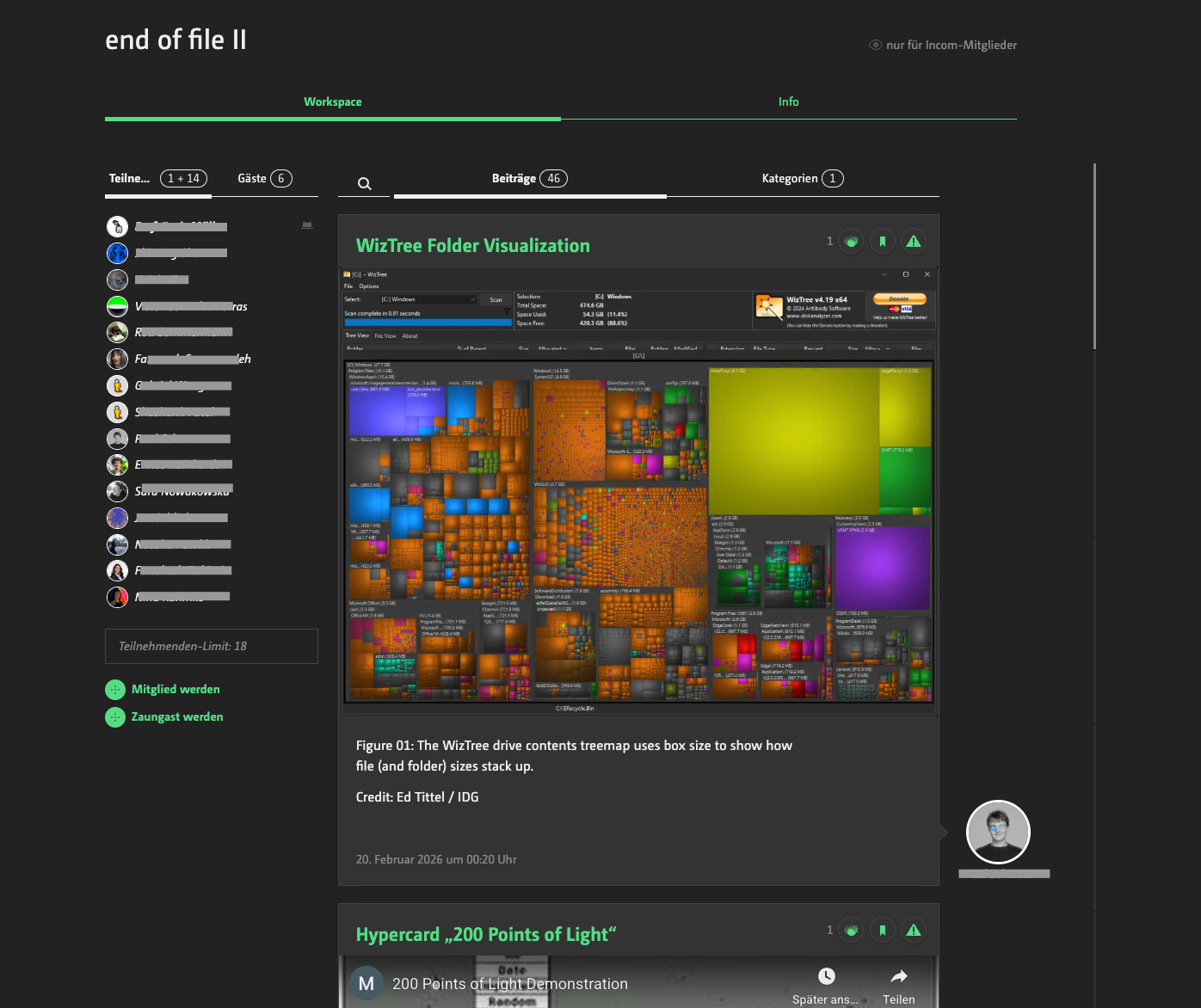Click the Zaungast werden link
Viewport: 1201px width, 1008px height.
coord(177,717)
